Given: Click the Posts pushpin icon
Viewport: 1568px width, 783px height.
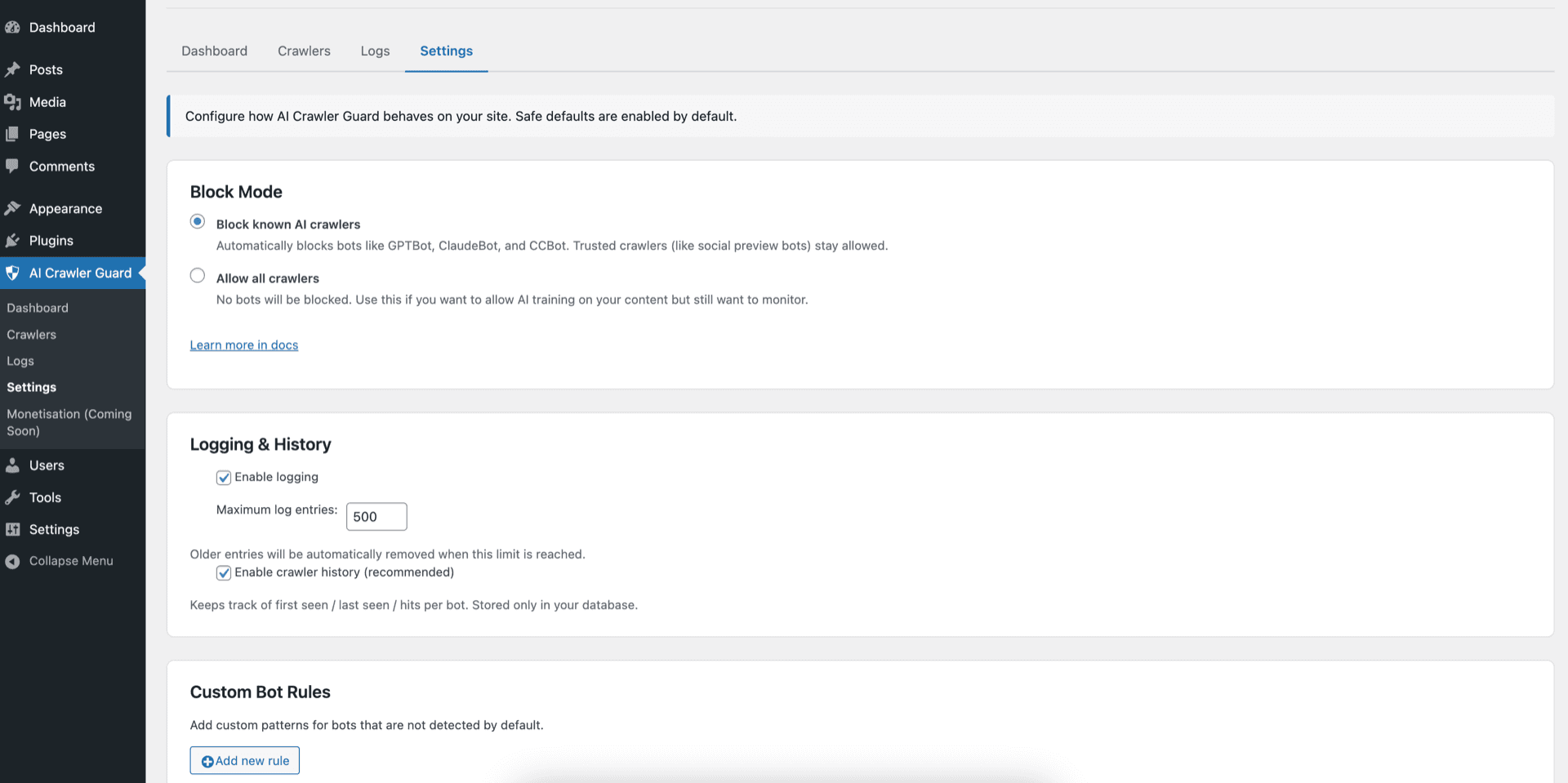Looking at the screenshot, I should pos(13,69).
